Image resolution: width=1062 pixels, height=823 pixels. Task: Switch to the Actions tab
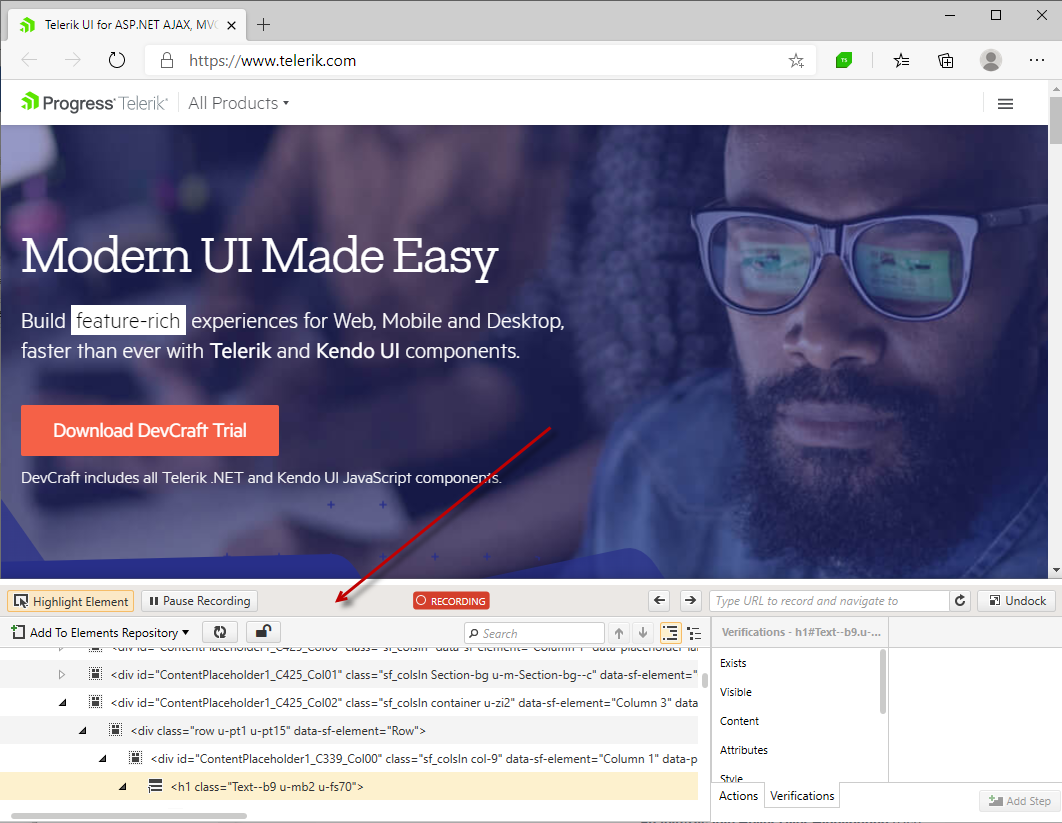tap(738, 796)
